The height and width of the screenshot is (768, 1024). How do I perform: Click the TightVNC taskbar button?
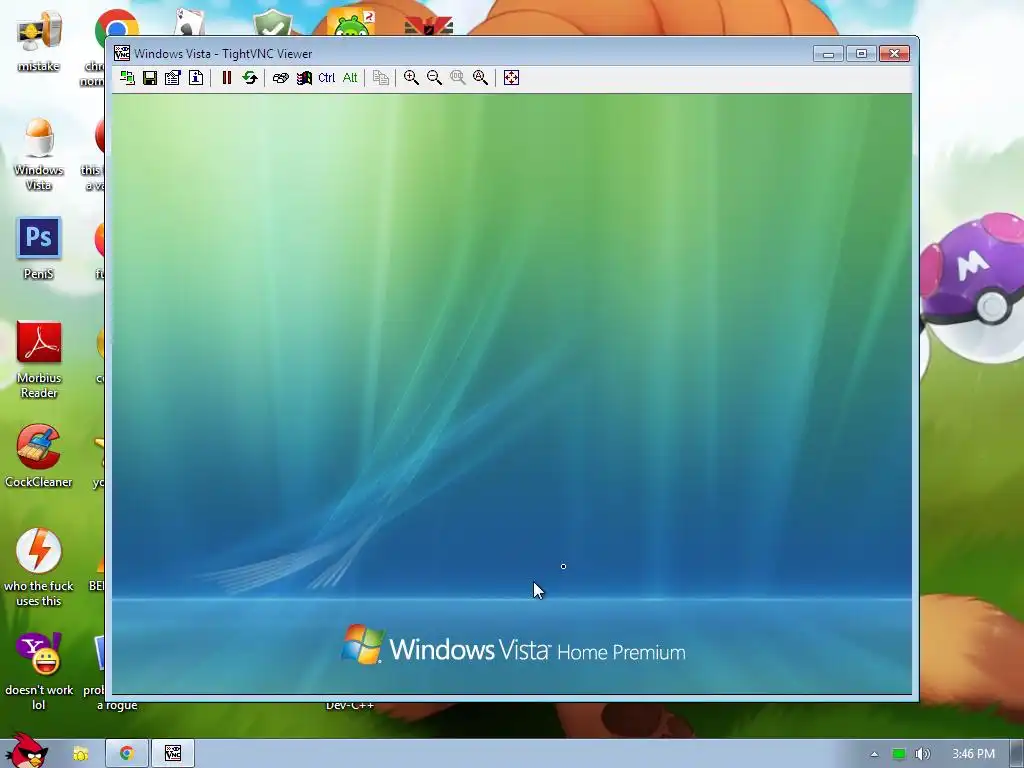173,754
